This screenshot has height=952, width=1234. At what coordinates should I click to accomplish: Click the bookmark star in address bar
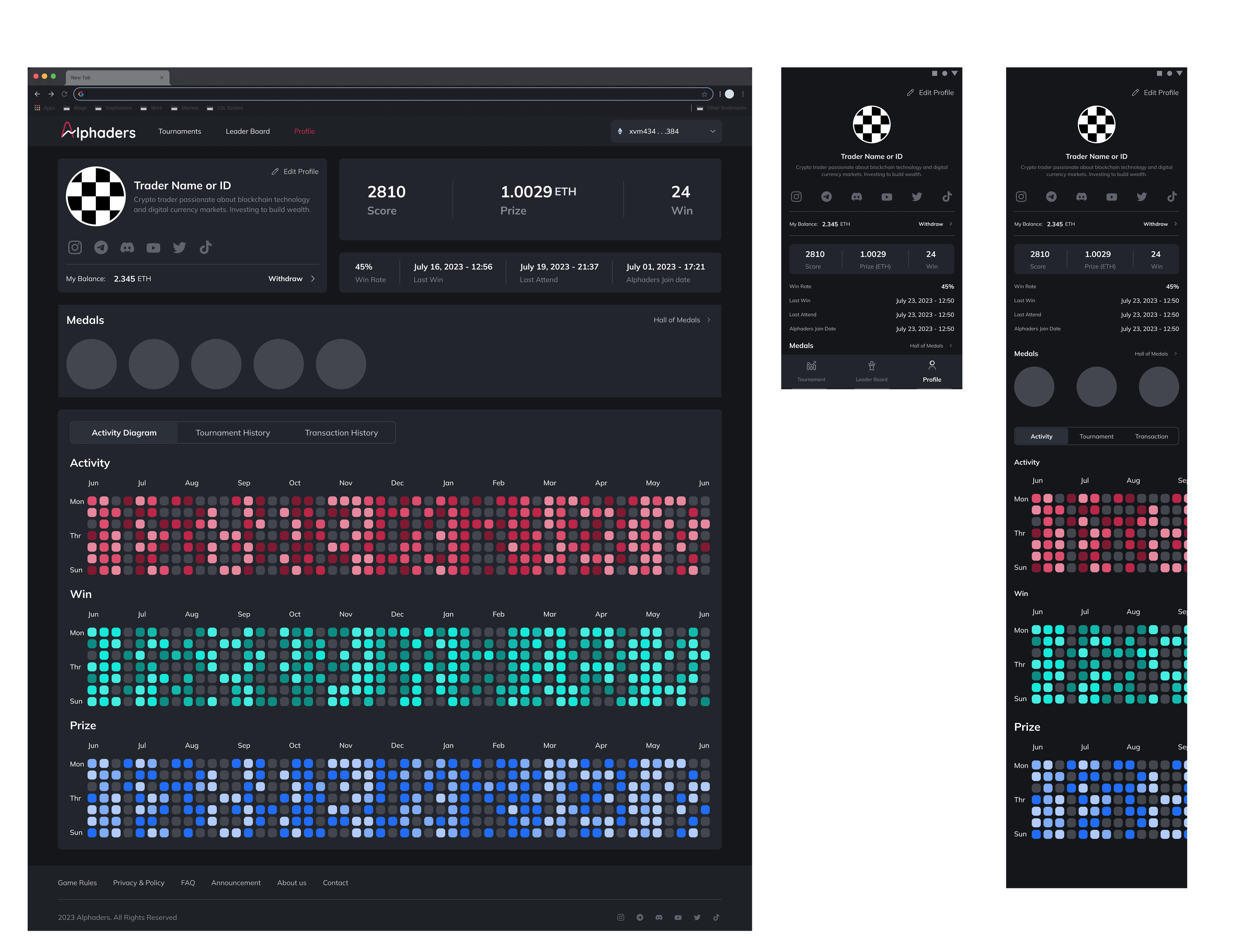[x=705, y=94]
